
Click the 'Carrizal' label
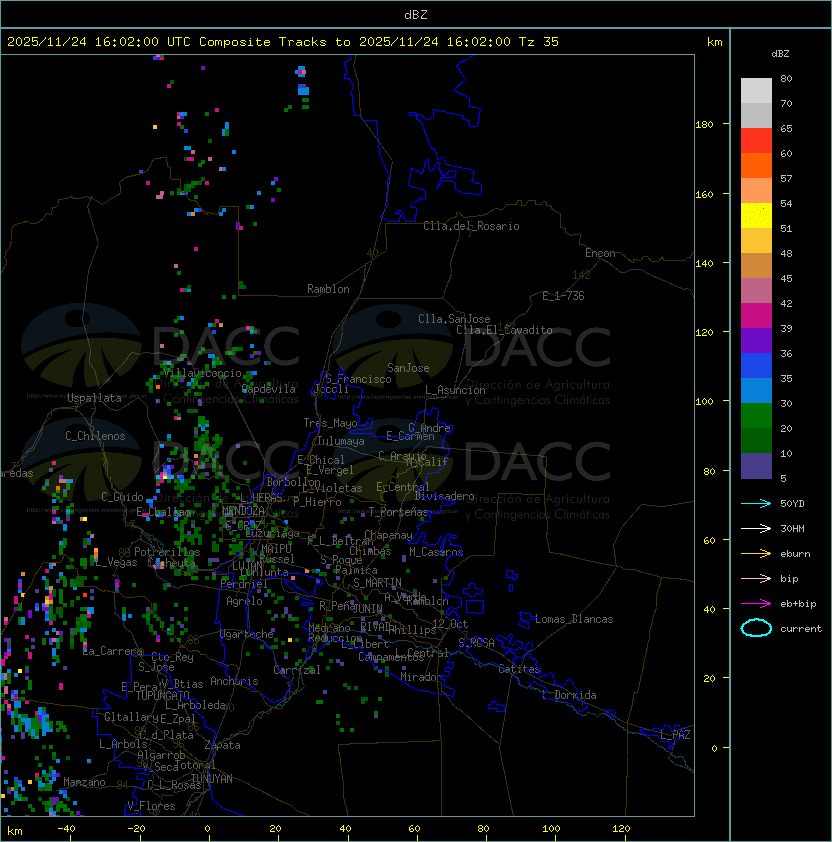(297, 670)
